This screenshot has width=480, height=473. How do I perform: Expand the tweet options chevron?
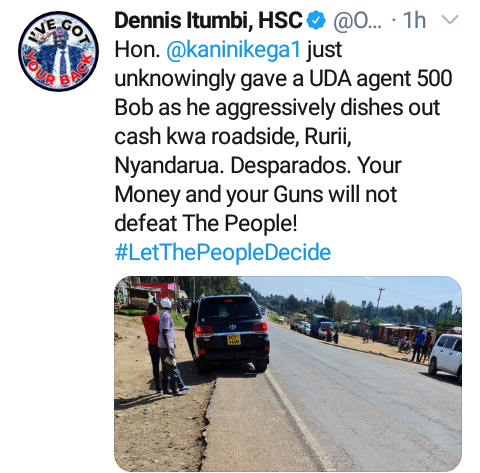(x=450, y=20)
